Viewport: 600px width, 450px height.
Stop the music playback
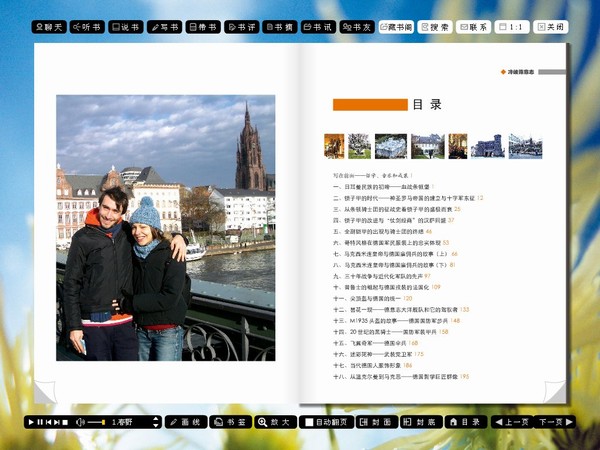click(x=65, y=422)
